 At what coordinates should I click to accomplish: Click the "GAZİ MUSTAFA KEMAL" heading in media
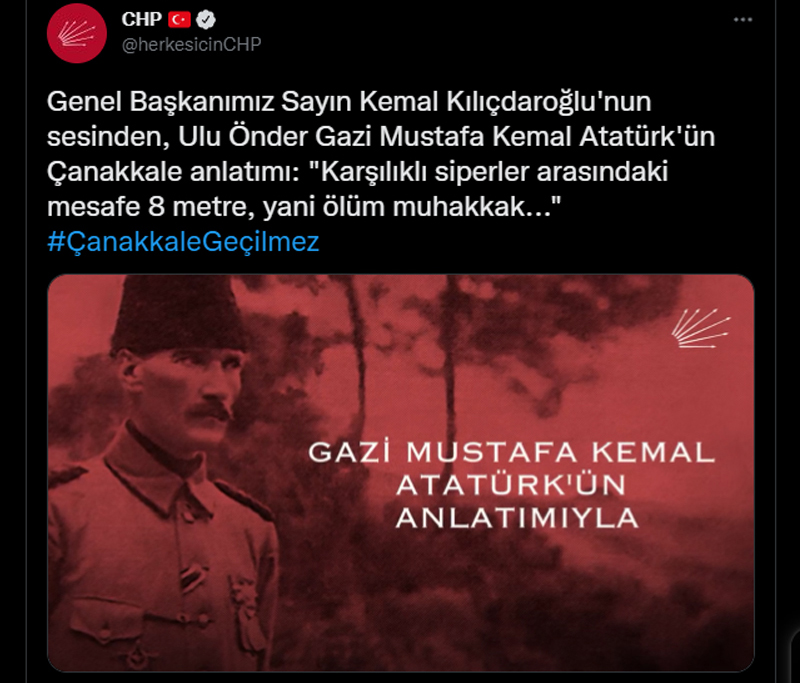pos(512,452)
